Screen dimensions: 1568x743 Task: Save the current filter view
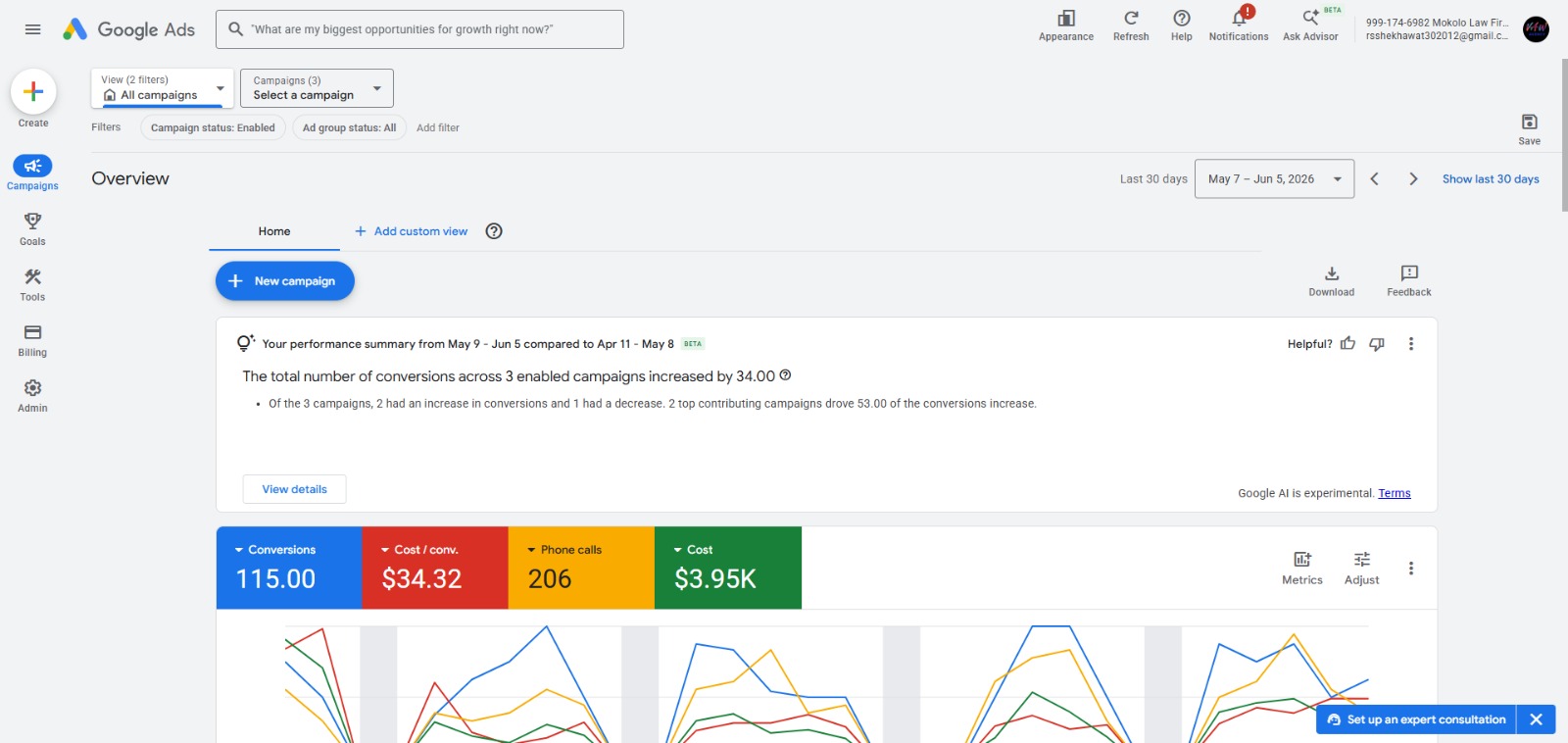[x=1529, y=128]
